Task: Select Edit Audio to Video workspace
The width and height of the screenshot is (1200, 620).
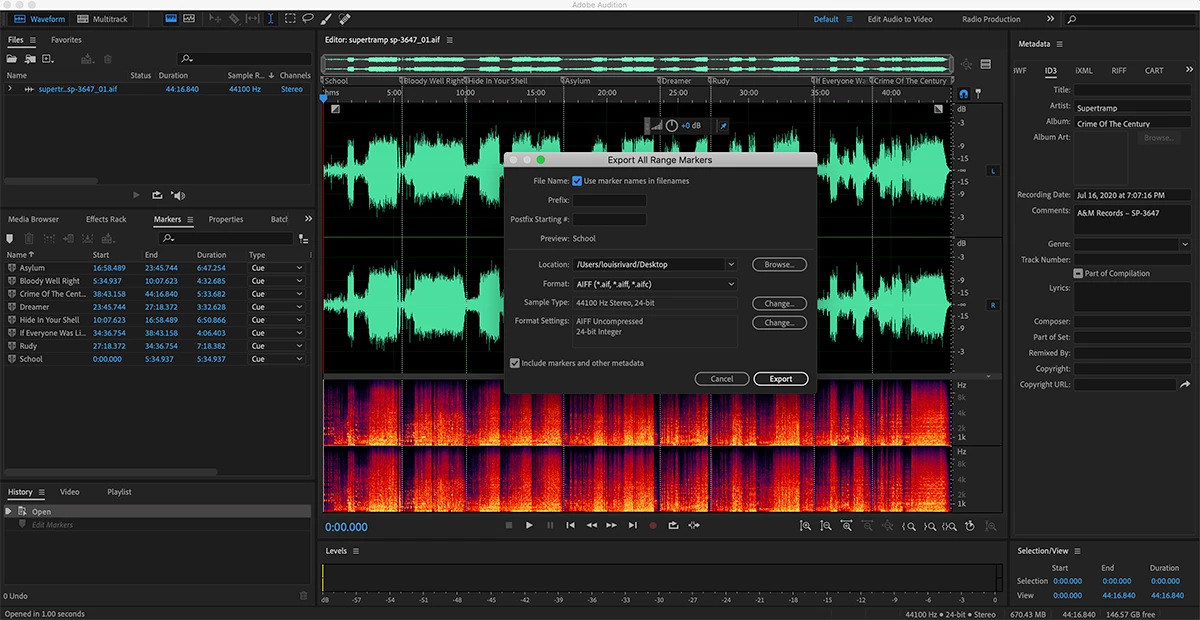Action: pos(900,19)
